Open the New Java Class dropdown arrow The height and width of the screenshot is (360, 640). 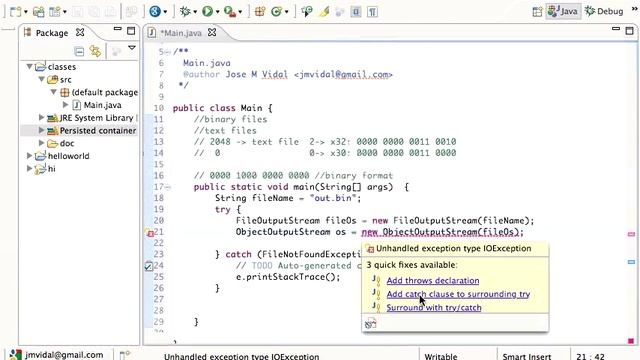287,12
